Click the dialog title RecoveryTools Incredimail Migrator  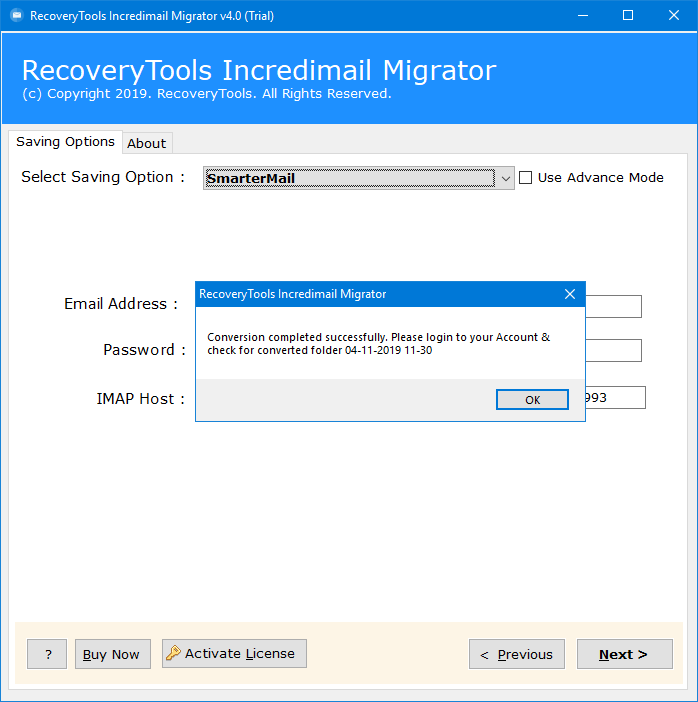click(292, 294)
